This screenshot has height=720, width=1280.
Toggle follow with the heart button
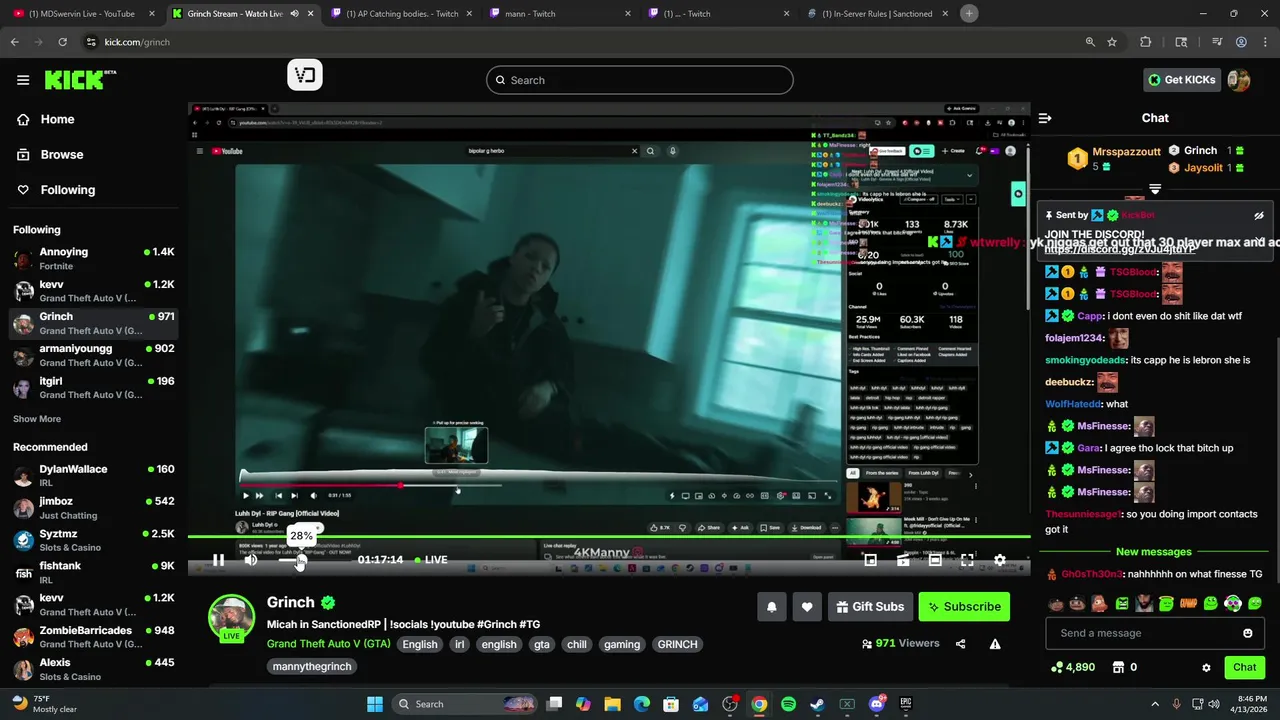(807, 606)
